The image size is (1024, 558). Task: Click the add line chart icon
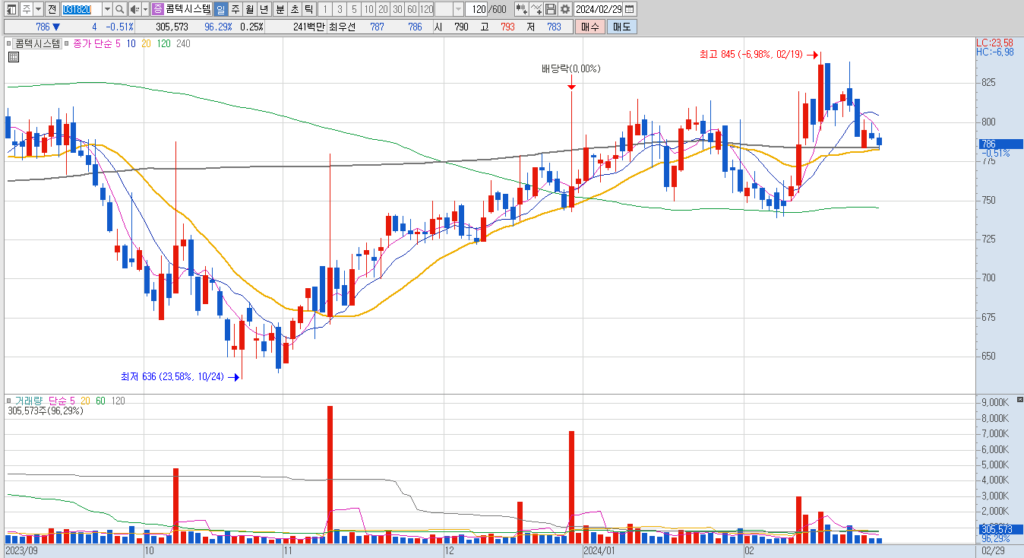point(536,9)
